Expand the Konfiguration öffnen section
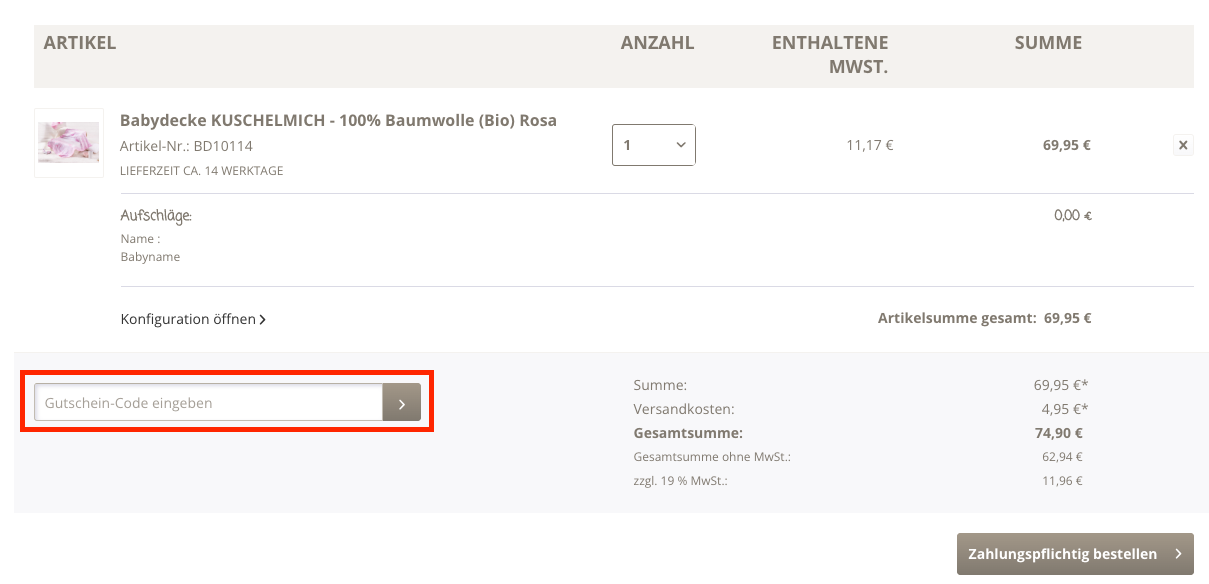The image size is (1209, 584). (187, 320)
